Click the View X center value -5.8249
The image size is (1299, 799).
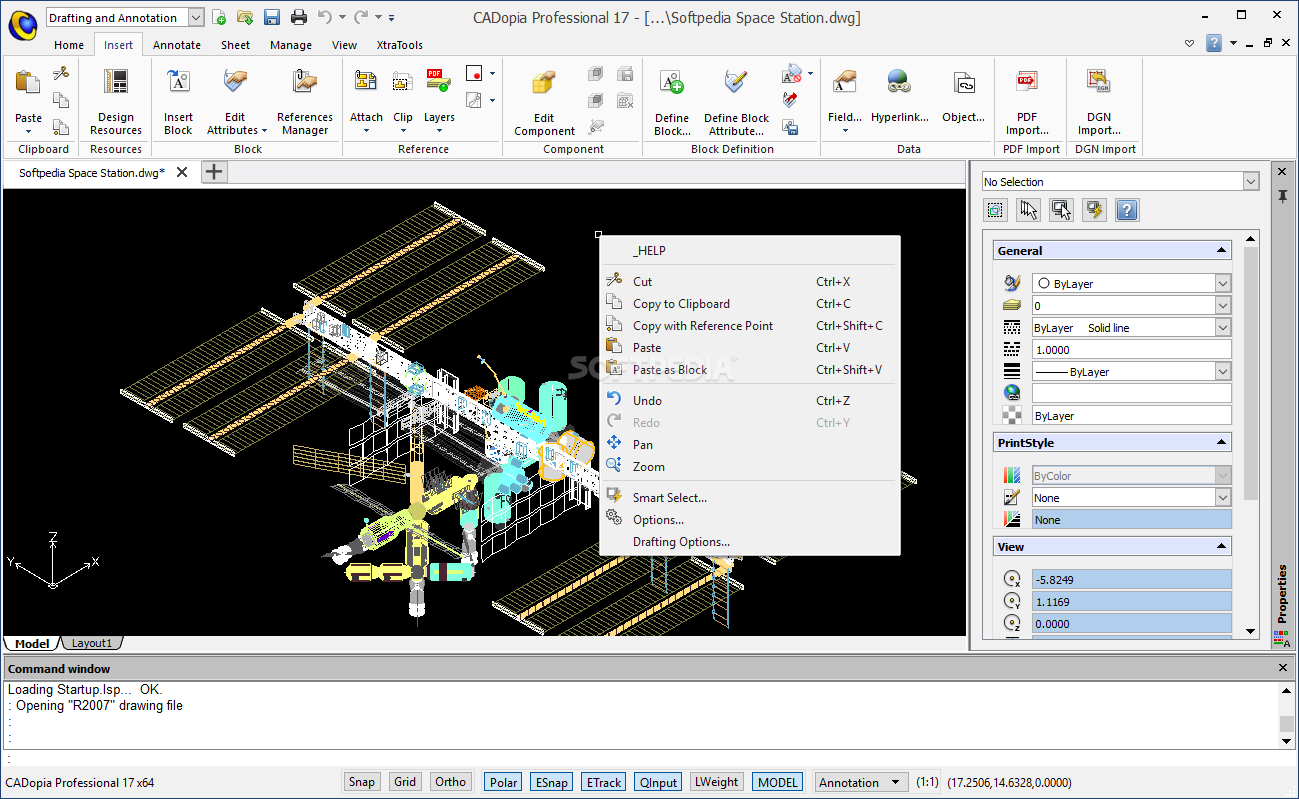(x=1130, y=579)
